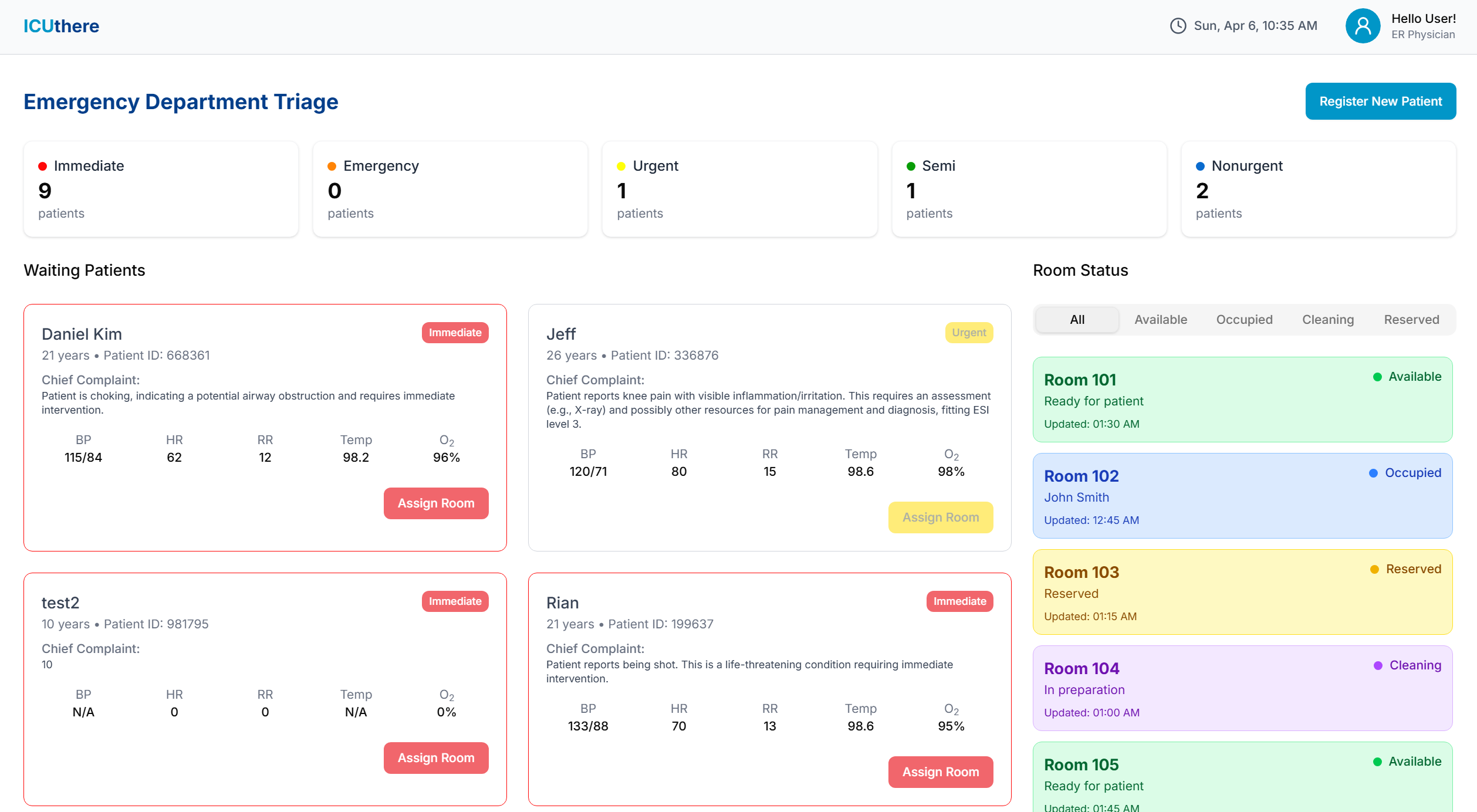This screenshot has width=1477, height=812.
Task: Click the blue Occupied dot on Room 102
Action: [1373, 473]
